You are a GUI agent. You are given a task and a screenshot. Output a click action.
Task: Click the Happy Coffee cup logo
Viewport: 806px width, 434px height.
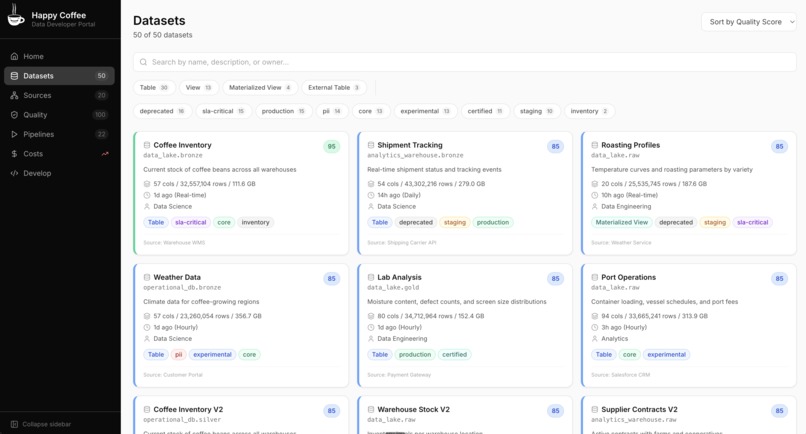15,15
